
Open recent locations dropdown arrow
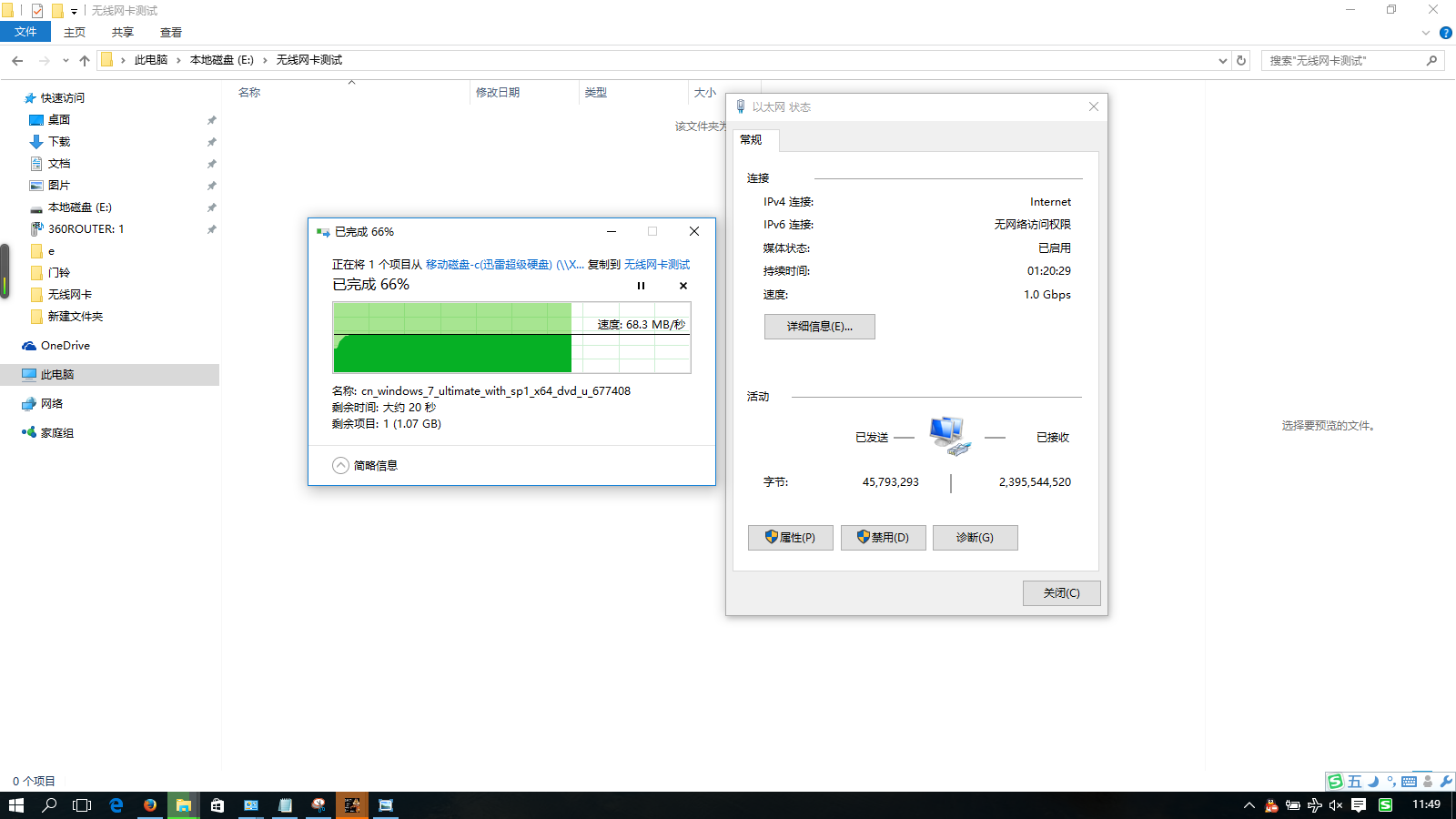[66, 61]
